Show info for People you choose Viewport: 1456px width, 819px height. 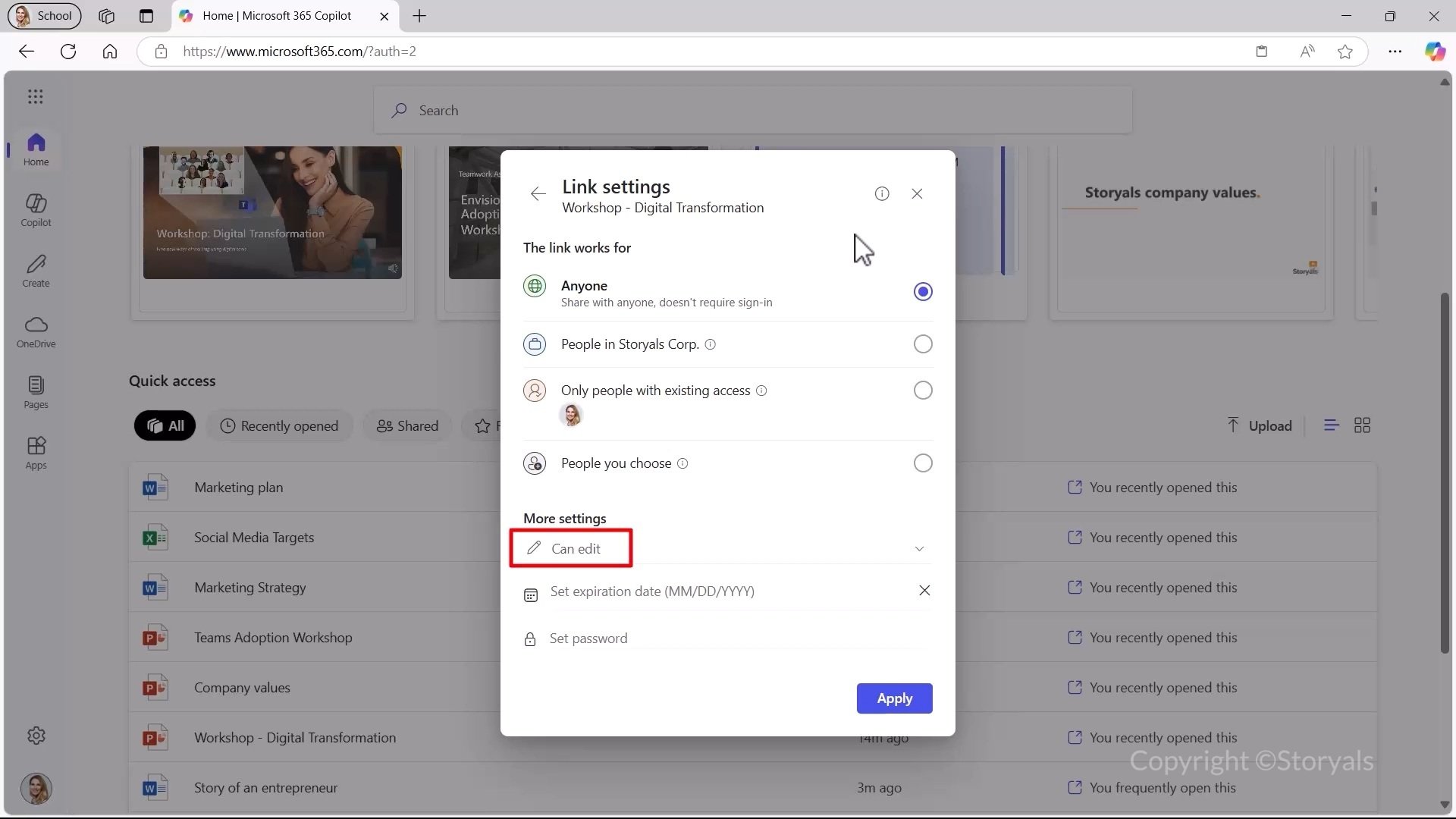tap(682, 463)
